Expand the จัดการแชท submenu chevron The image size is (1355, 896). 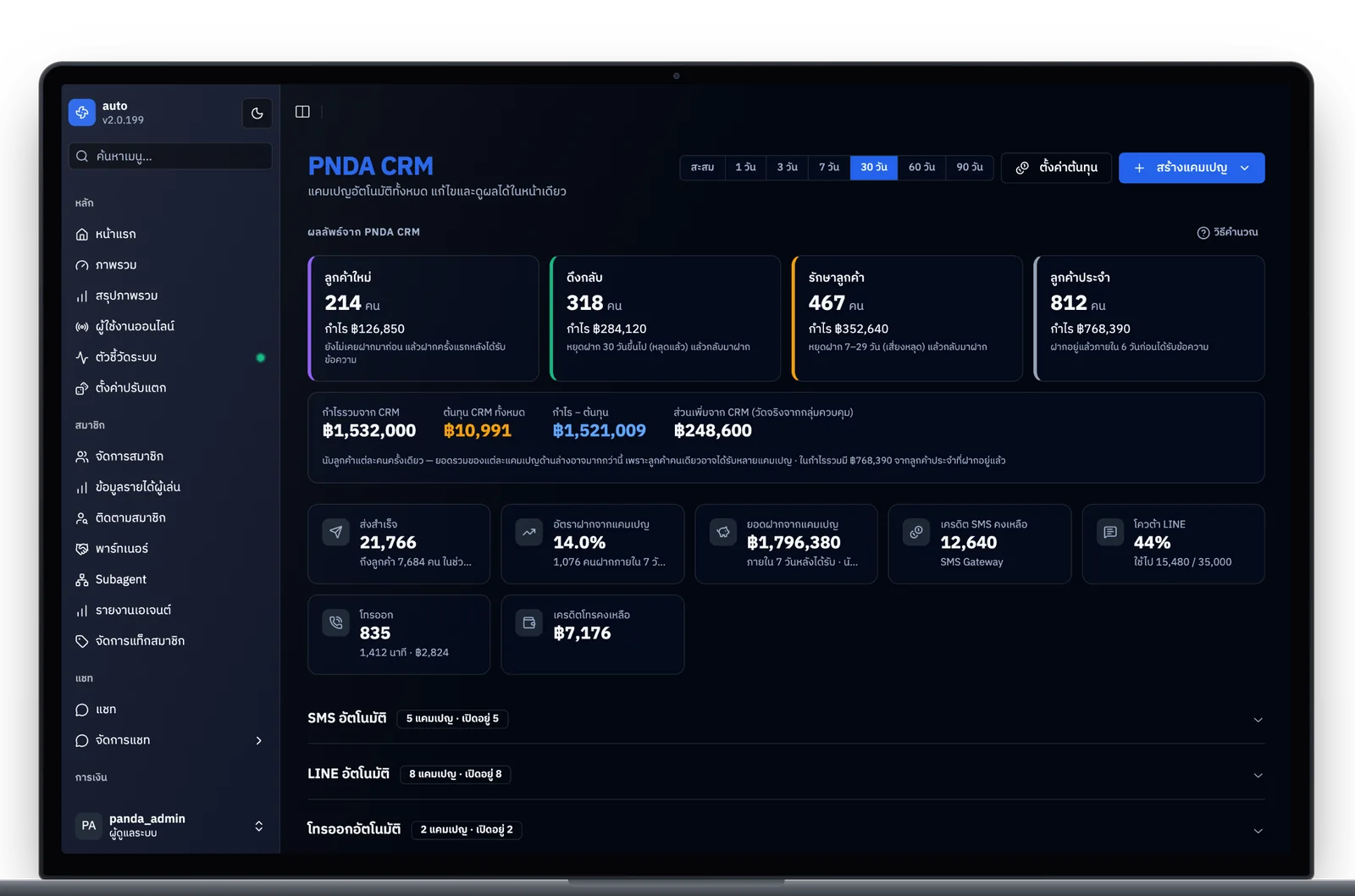(x=259, y=740)
